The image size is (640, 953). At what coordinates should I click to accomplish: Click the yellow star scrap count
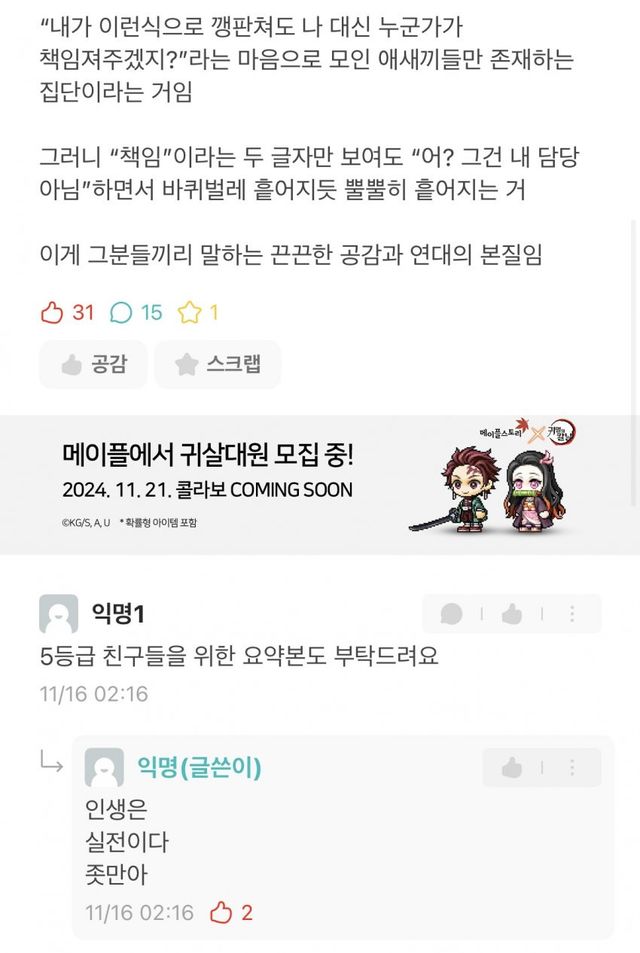[198, 312]
